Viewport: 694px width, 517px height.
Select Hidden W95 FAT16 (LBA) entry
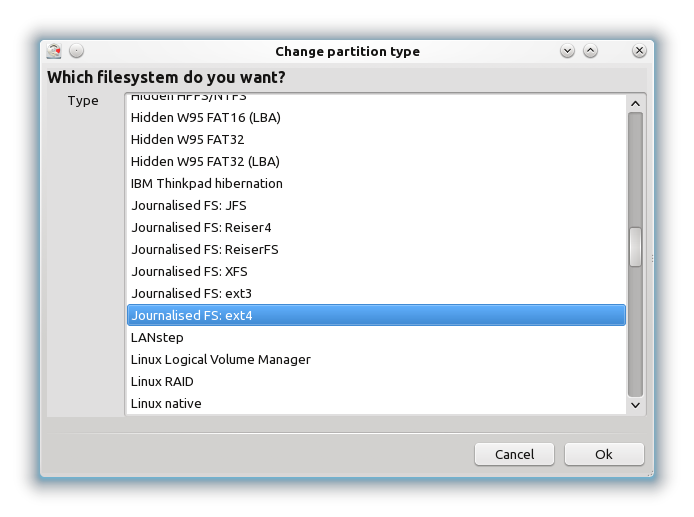click(x=206, y=118)
